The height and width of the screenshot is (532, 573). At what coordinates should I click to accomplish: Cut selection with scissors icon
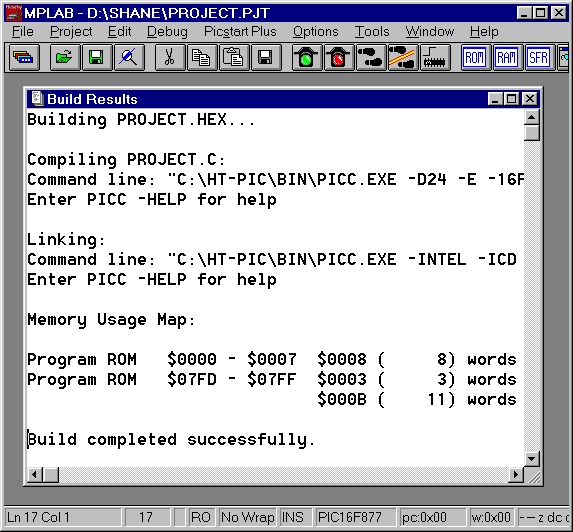[x=170, y=57]
